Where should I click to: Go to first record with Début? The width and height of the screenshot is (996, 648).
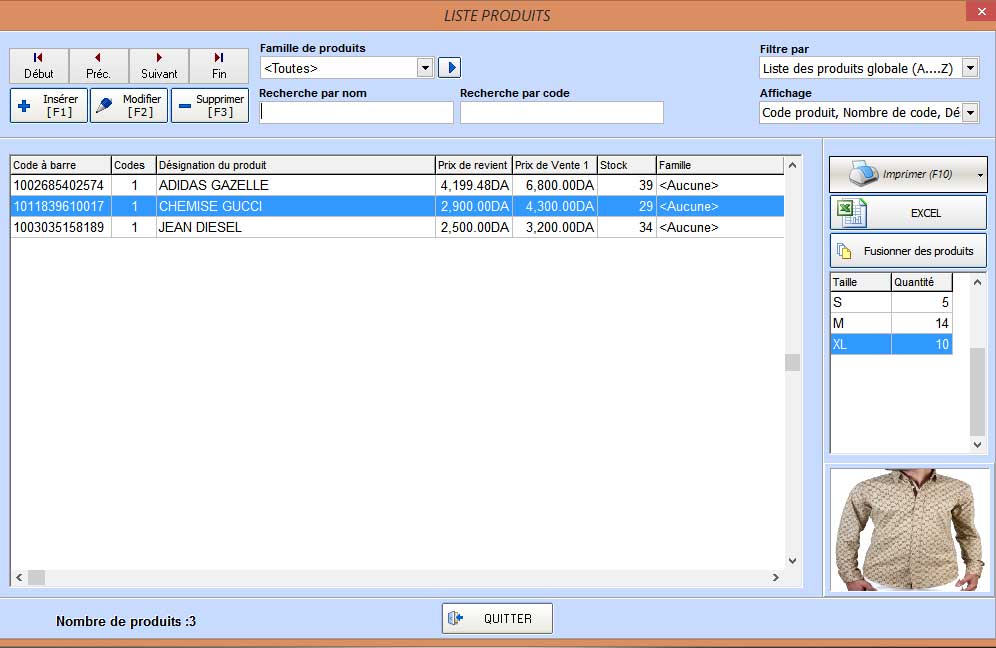[x=39, y=66]
